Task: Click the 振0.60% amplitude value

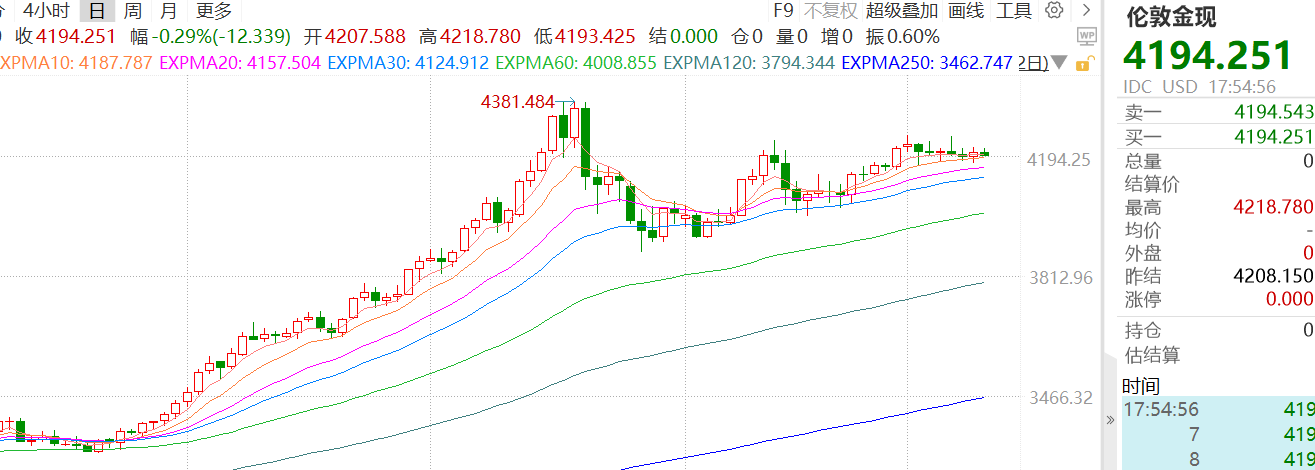Action: pyautogui.click(x=902, y=37)
